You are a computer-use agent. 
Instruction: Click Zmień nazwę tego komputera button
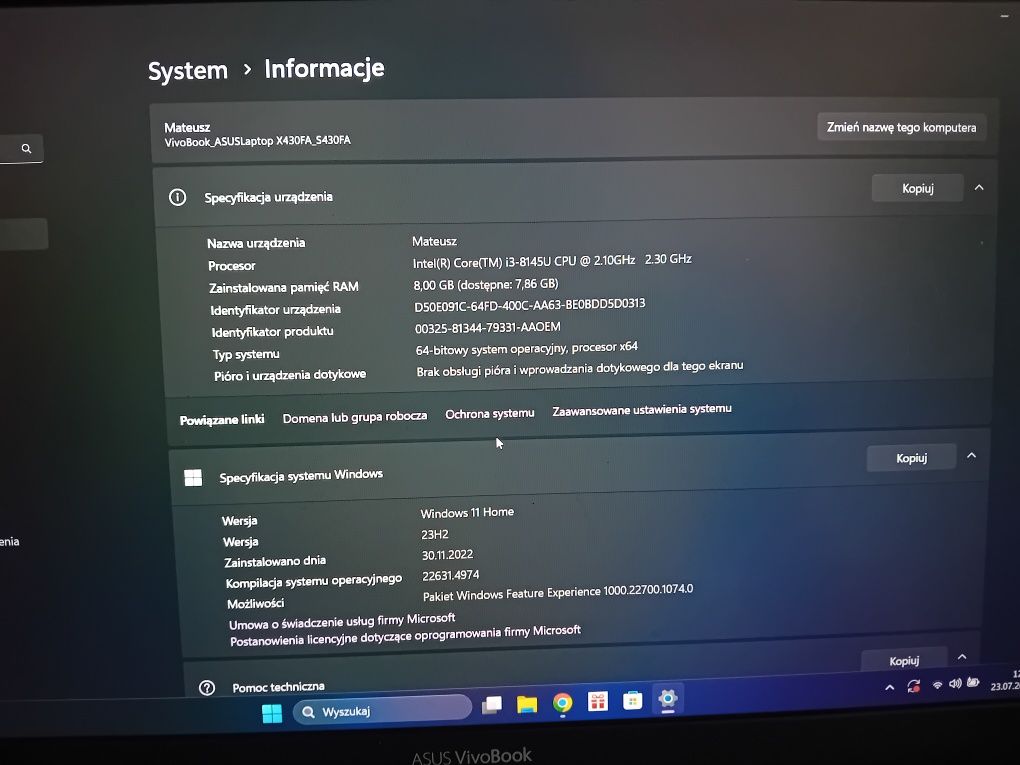tap(902, 127)
